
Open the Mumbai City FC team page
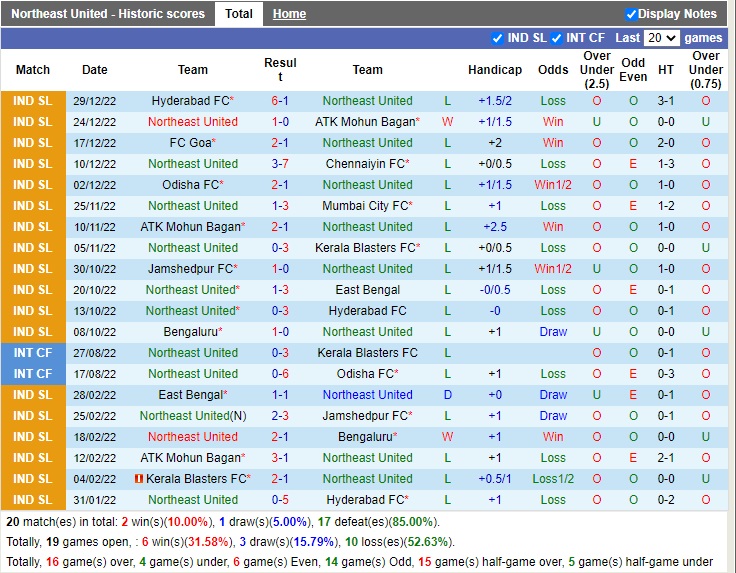(367, 206)
